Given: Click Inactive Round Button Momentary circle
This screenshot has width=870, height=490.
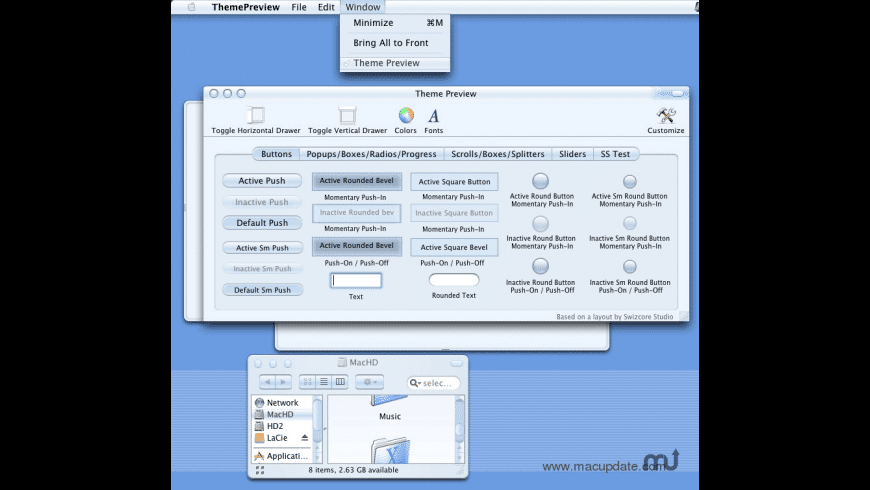Looking at the screenshot, I should (540, 224).
